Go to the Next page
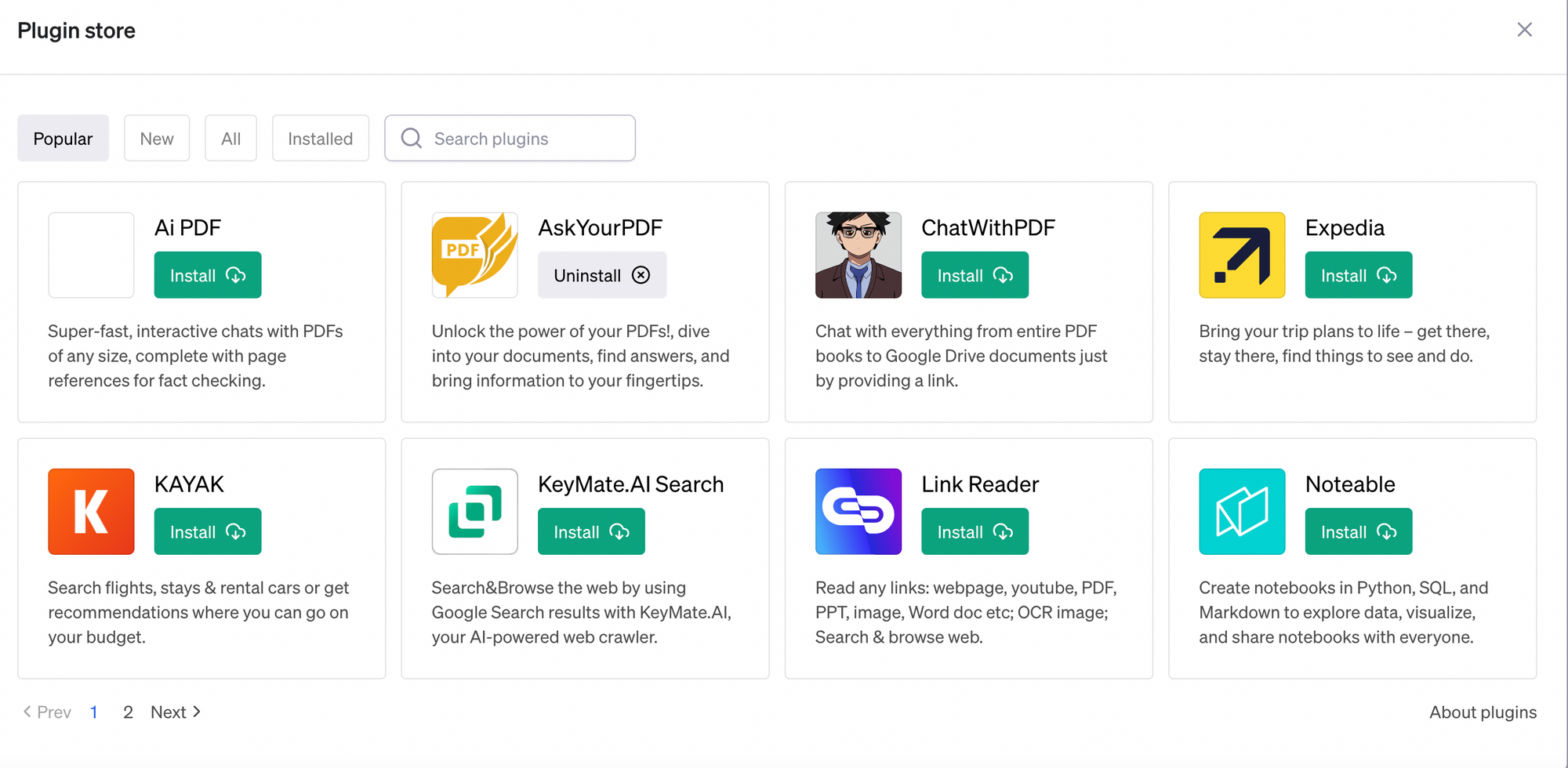The image size is (1568, 768). point(176,712)
